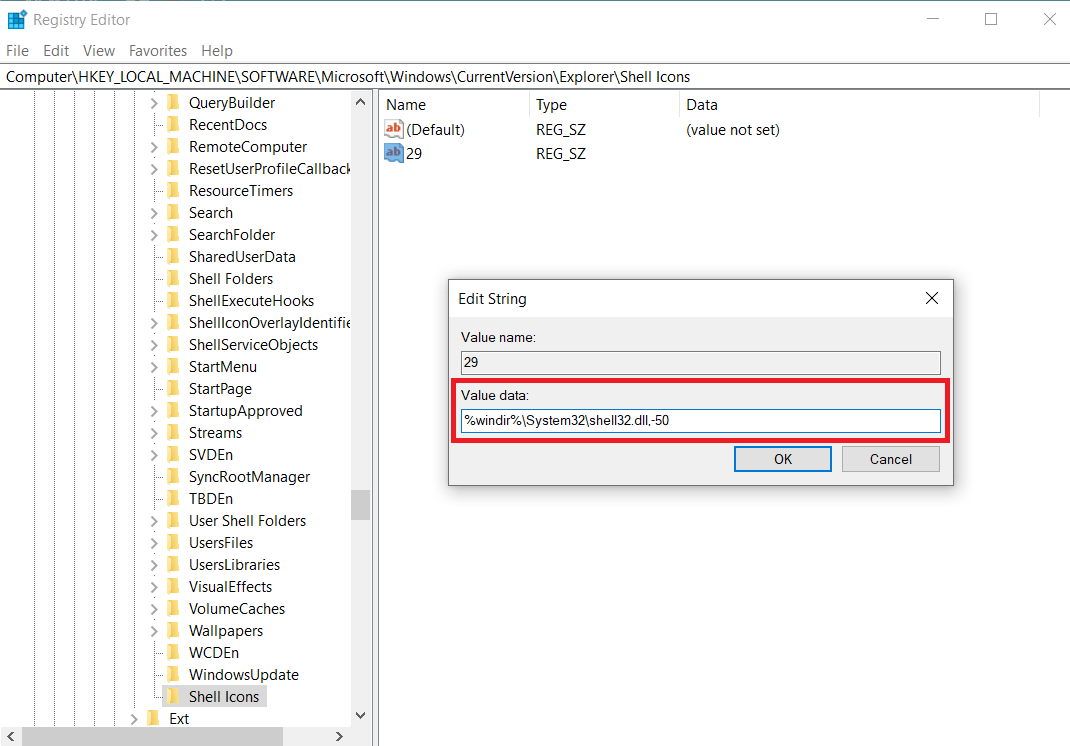Screen dimensions: 1070x746
Task: Click the tree scroll down arrow
Action: [360, 715]
